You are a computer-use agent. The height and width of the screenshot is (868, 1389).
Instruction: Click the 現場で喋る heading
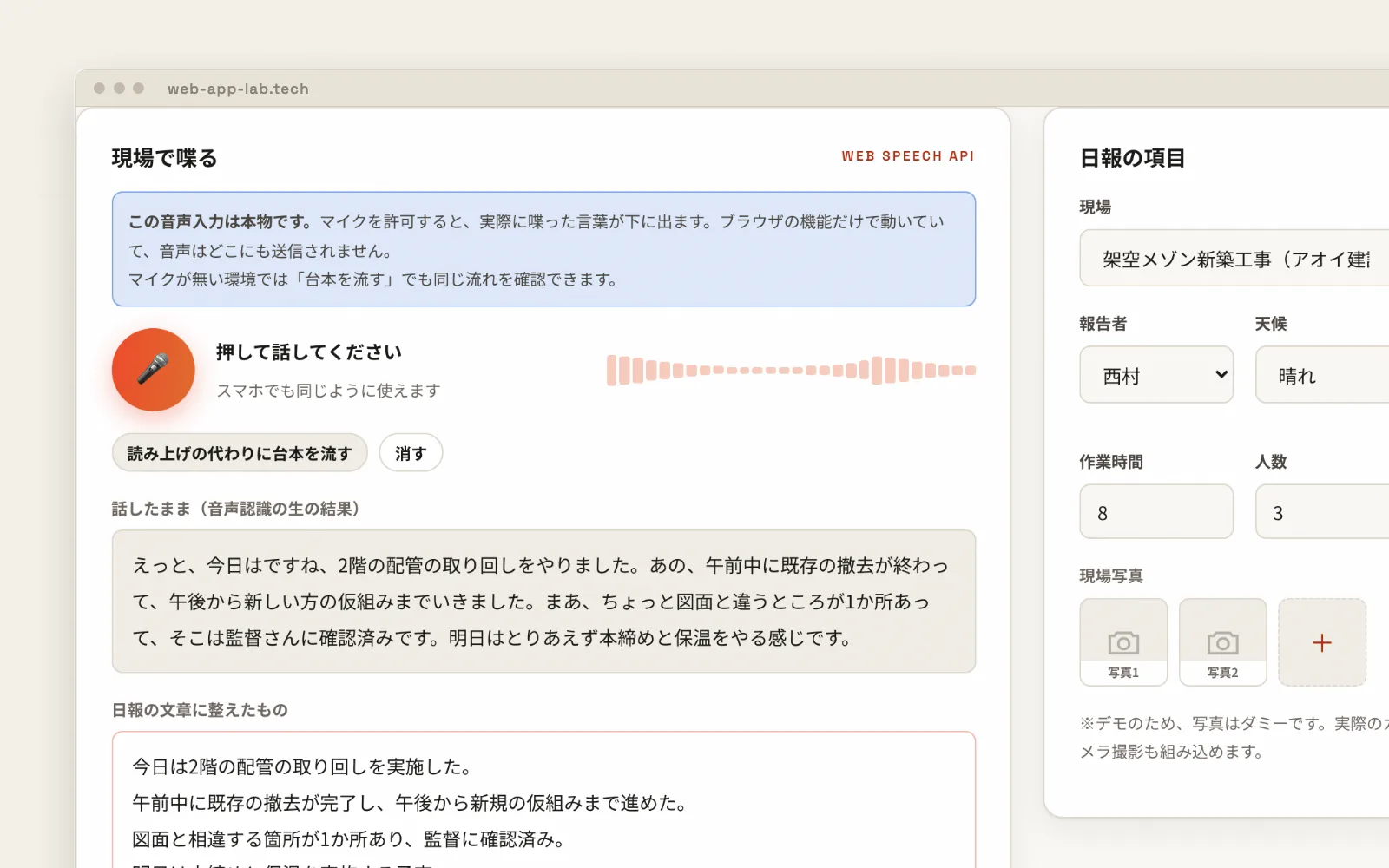pyautogui.click(x=164, y=158)
